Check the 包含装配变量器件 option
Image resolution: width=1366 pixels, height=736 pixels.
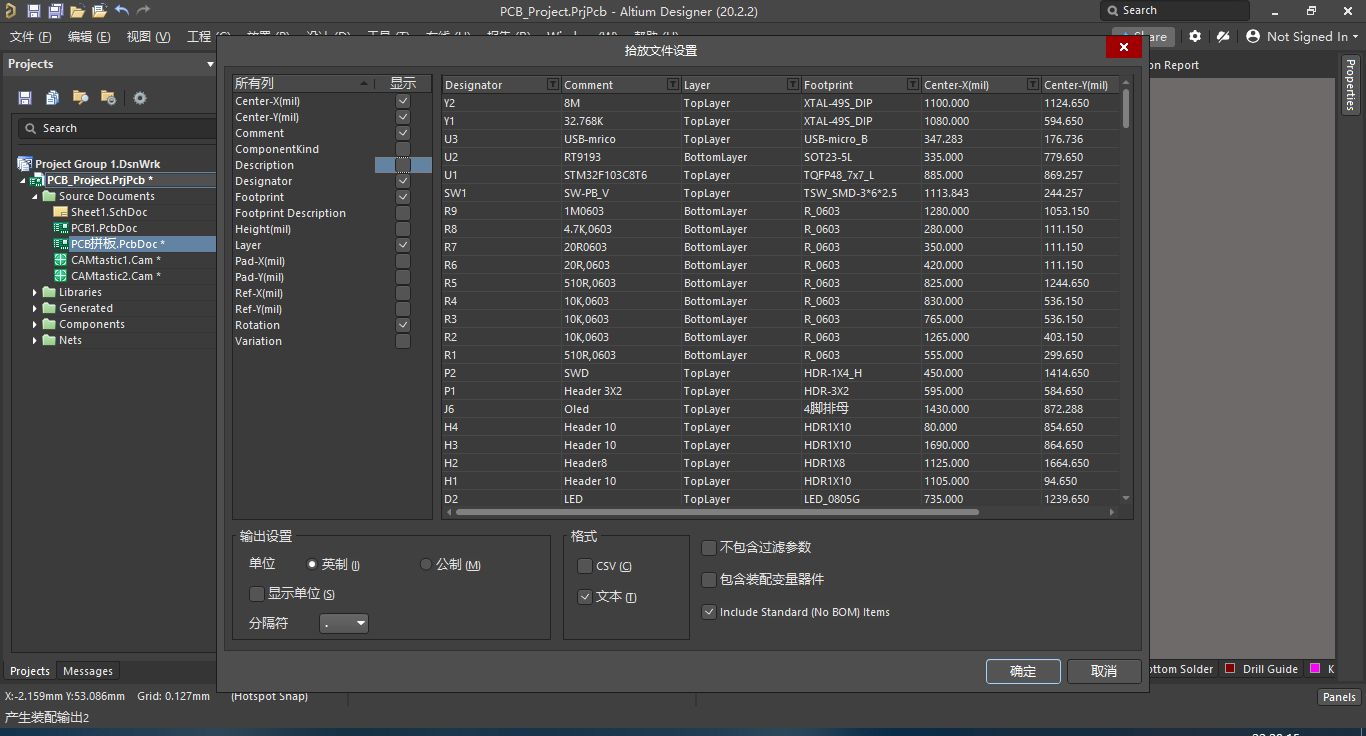point(709,580)
